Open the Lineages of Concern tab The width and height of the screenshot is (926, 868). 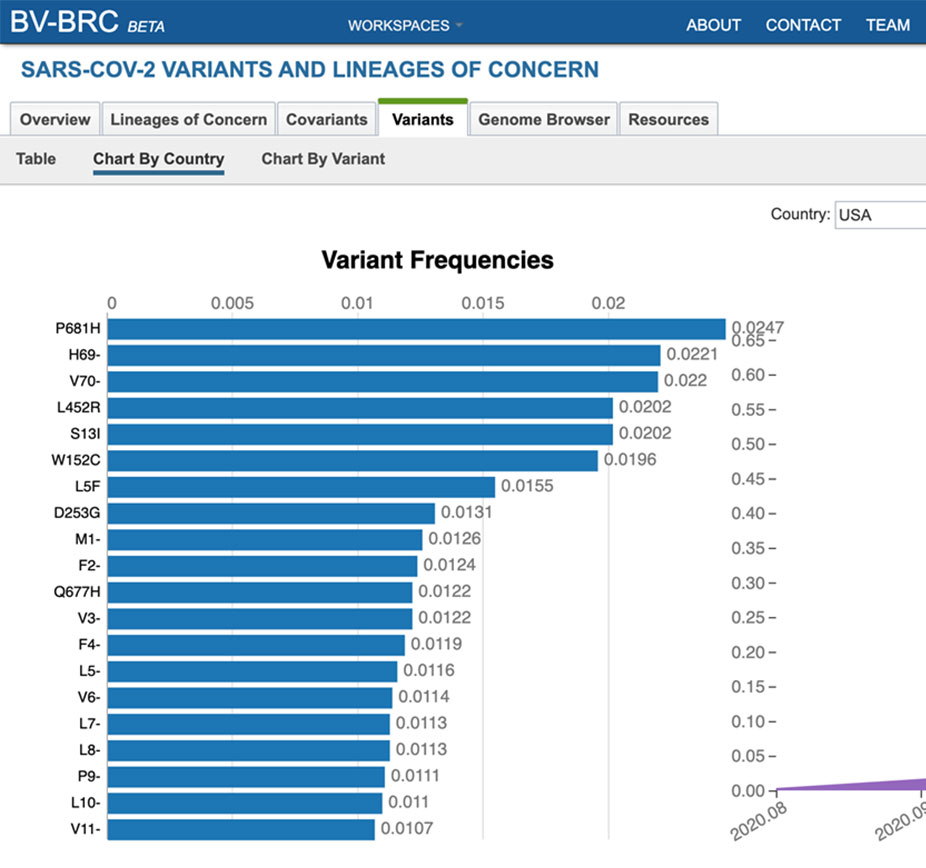coord(188,119)
